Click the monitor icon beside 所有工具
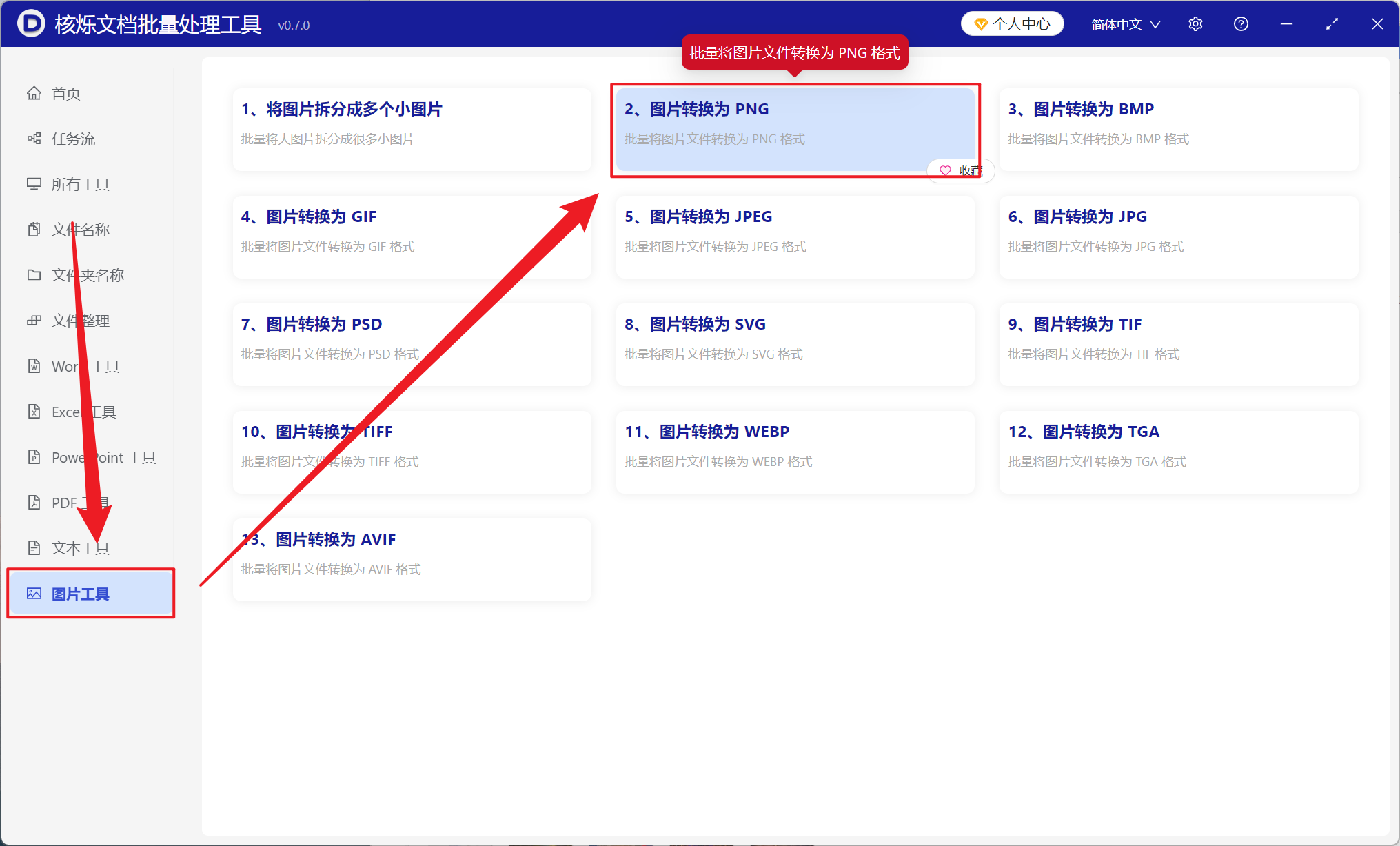Image resolution: width=1400 pixels, height=846 pixels. pos(34,184)
